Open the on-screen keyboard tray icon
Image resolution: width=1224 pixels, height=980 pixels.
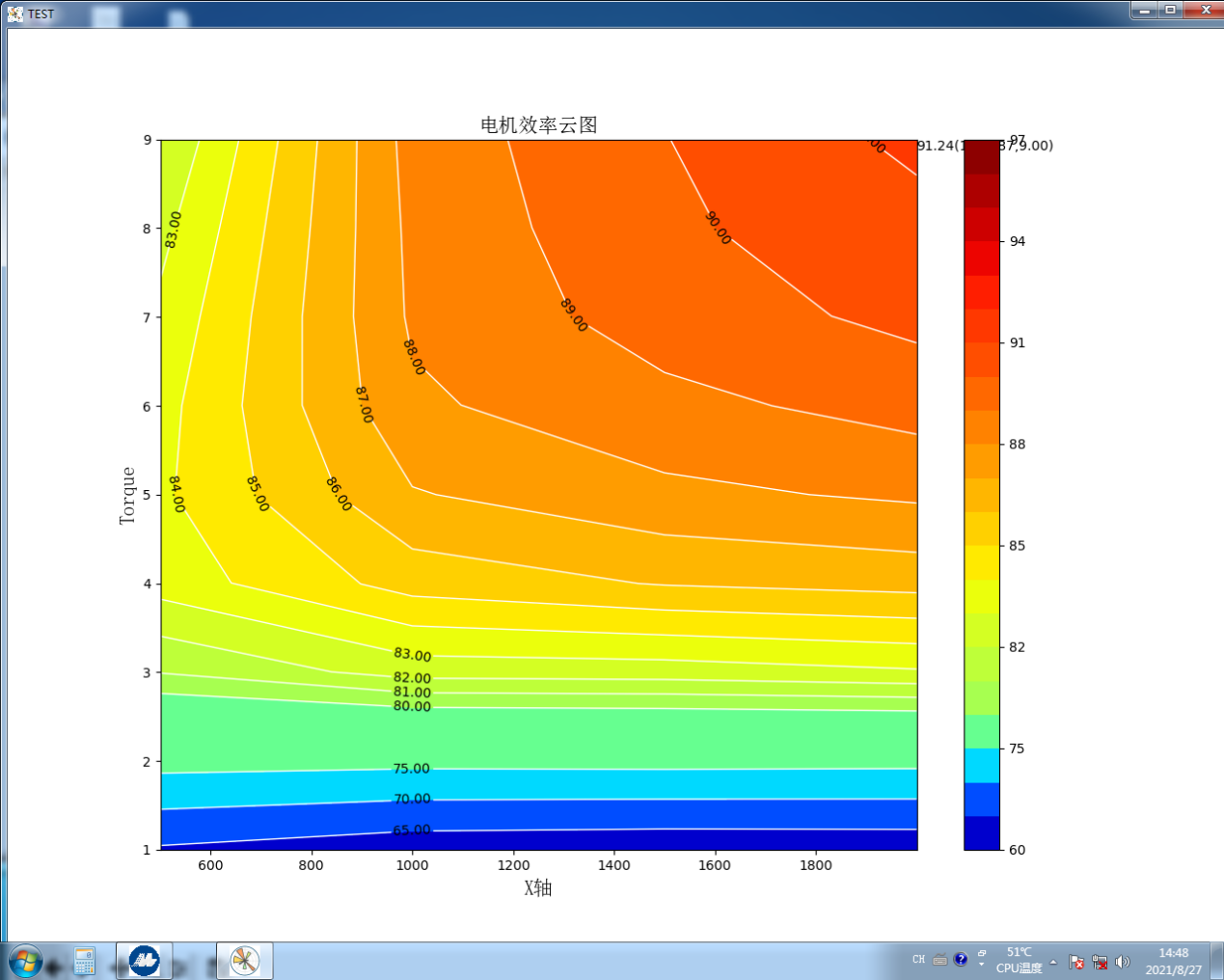(939, 960)
